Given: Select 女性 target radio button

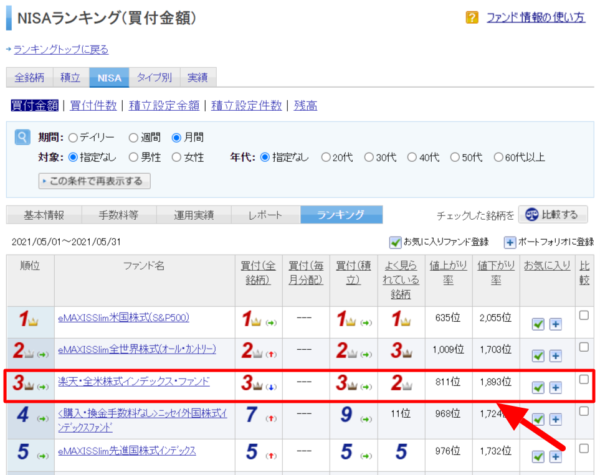Looking at the screenshot, I should (x=176, y=157).
